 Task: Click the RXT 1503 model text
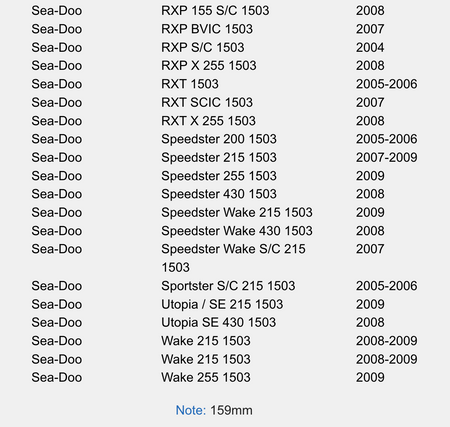click(190, 84)
